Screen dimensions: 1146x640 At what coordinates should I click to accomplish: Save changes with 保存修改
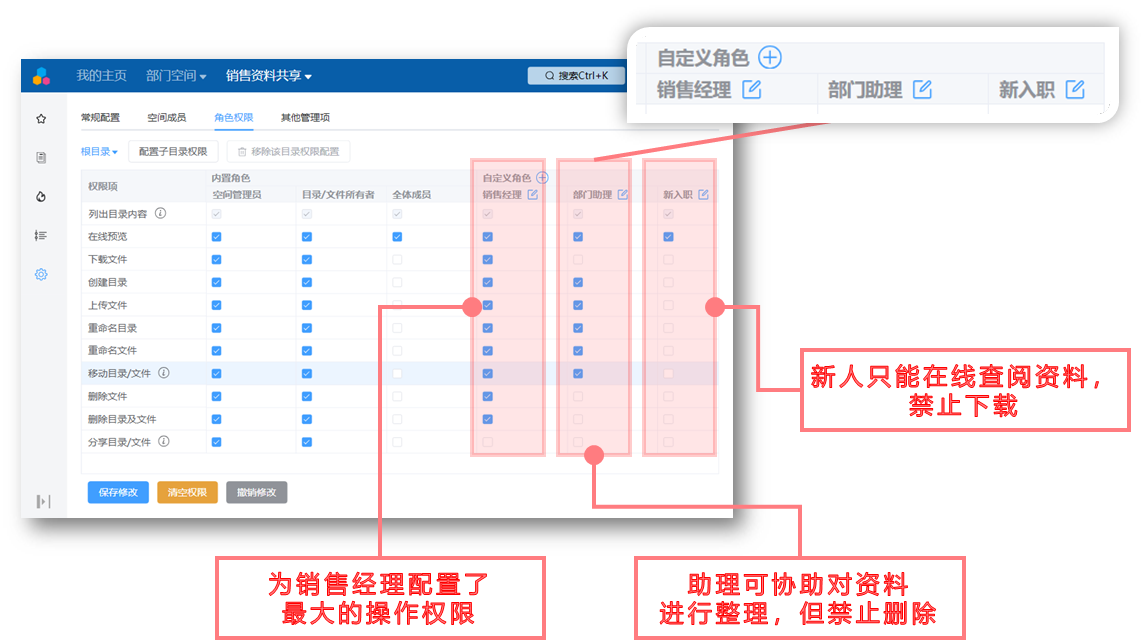[118, 492]
